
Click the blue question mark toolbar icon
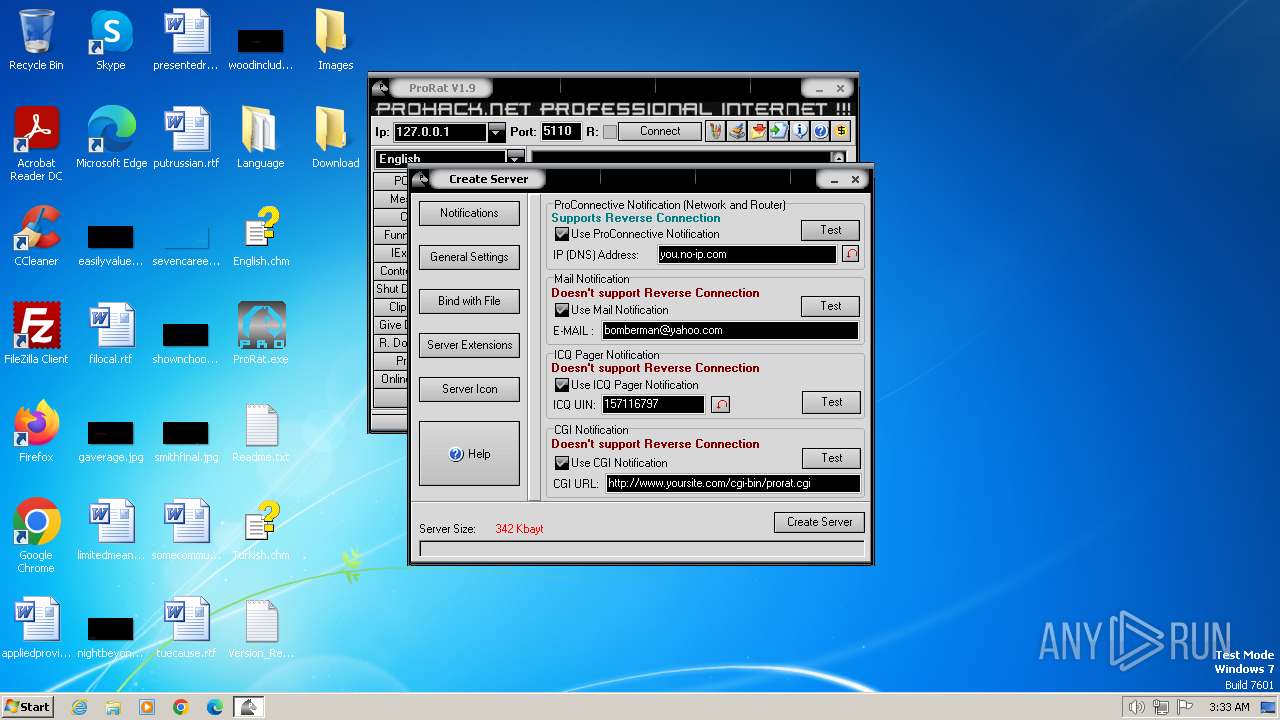[x=820, y=131]
